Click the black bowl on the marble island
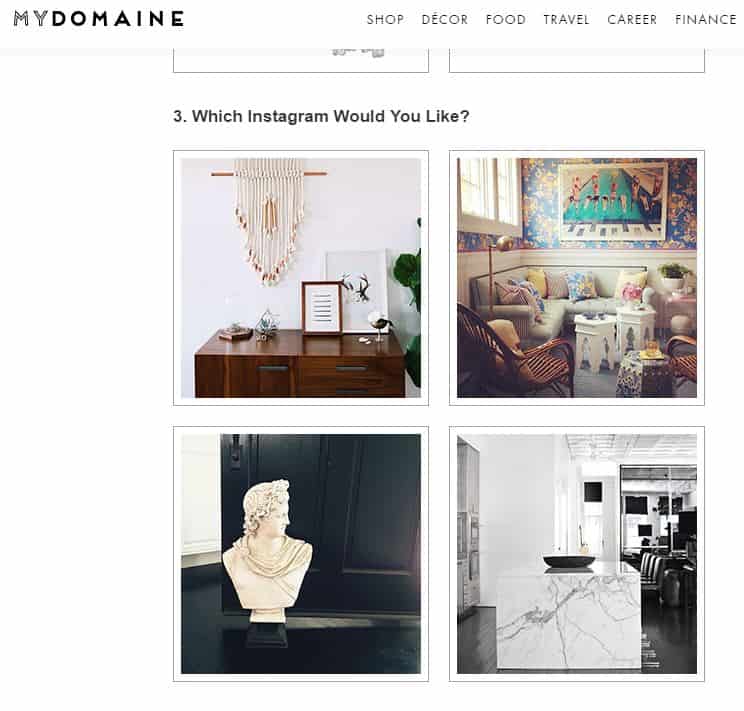744x711 pixels. click(569, 561)
